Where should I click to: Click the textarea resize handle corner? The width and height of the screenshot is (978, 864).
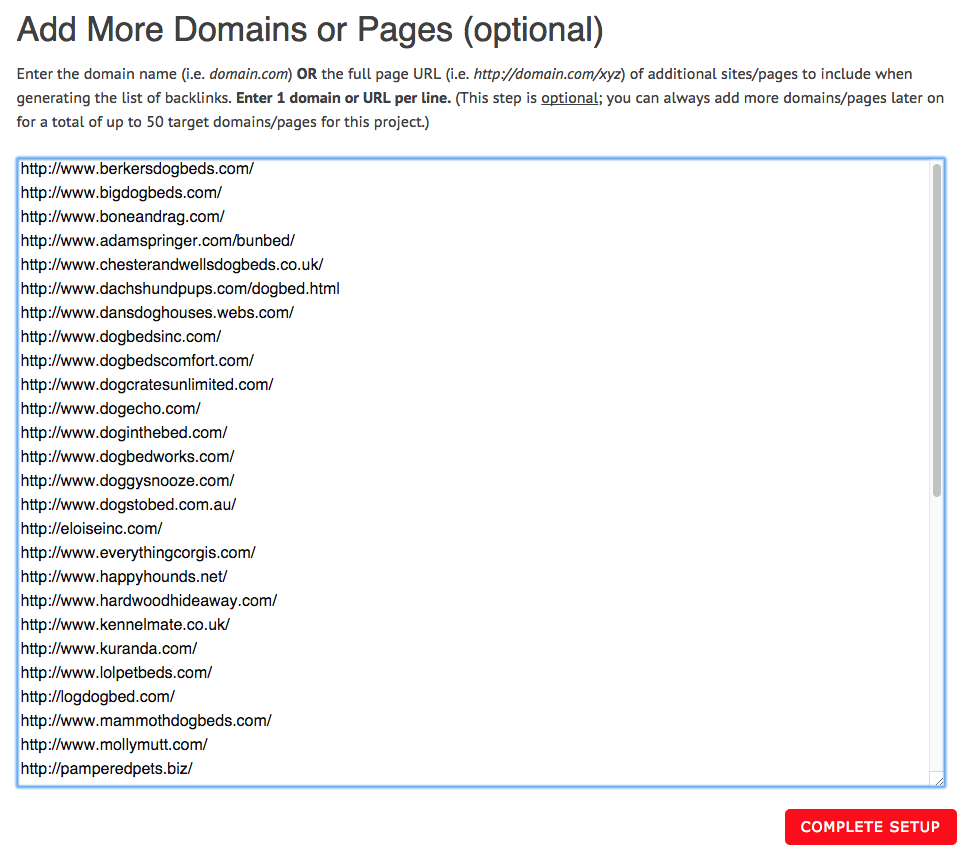(x=937, y=779)
